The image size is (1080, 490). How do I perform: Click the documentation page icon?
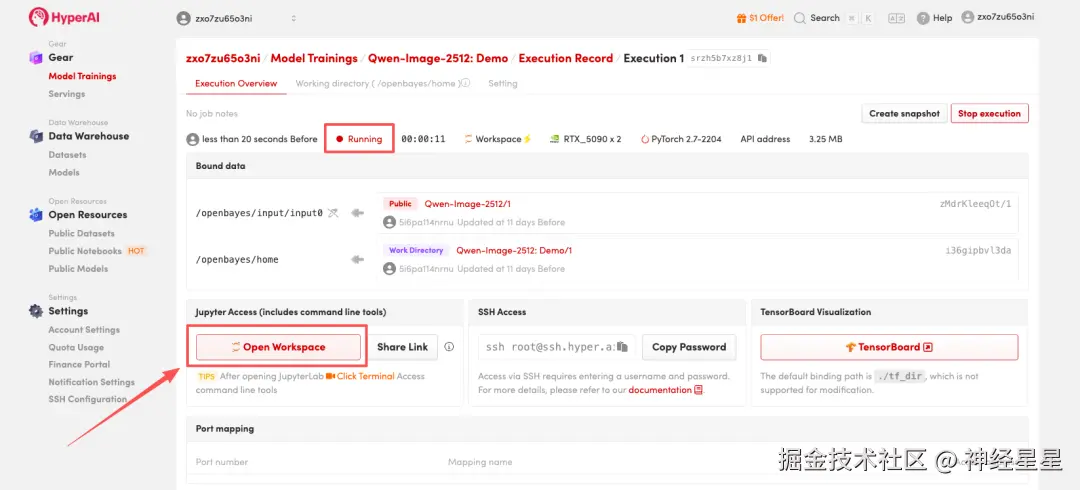coord(698,390)
